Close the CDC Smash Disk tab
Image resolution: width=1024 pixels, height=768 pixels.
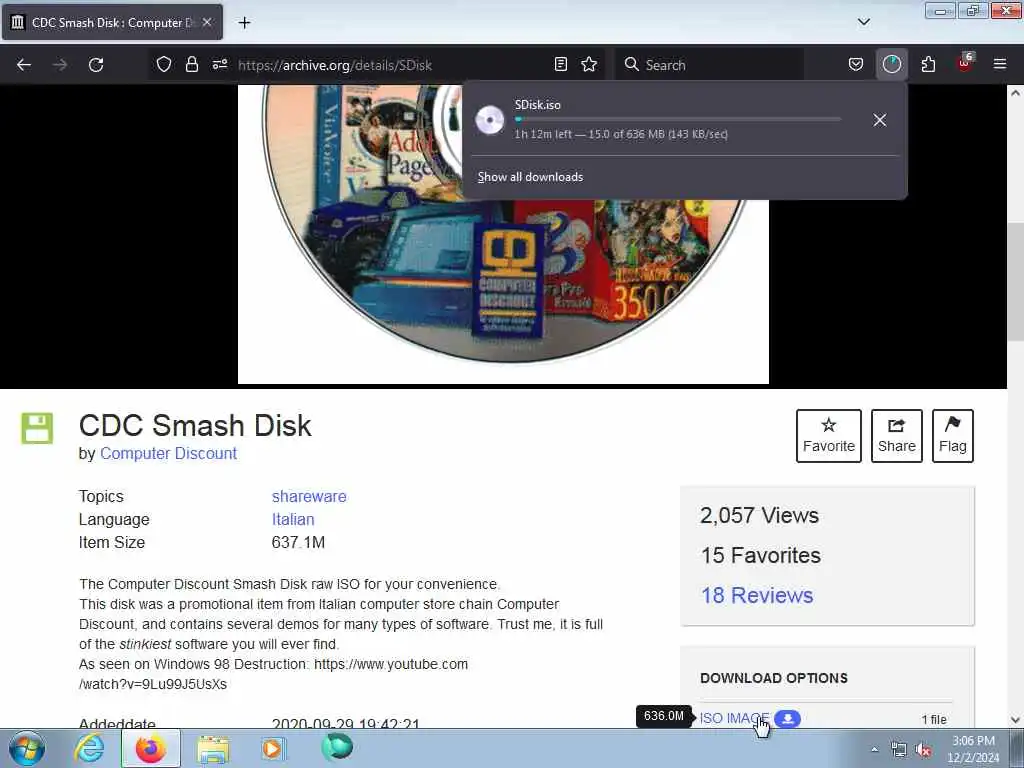[207, 22]
